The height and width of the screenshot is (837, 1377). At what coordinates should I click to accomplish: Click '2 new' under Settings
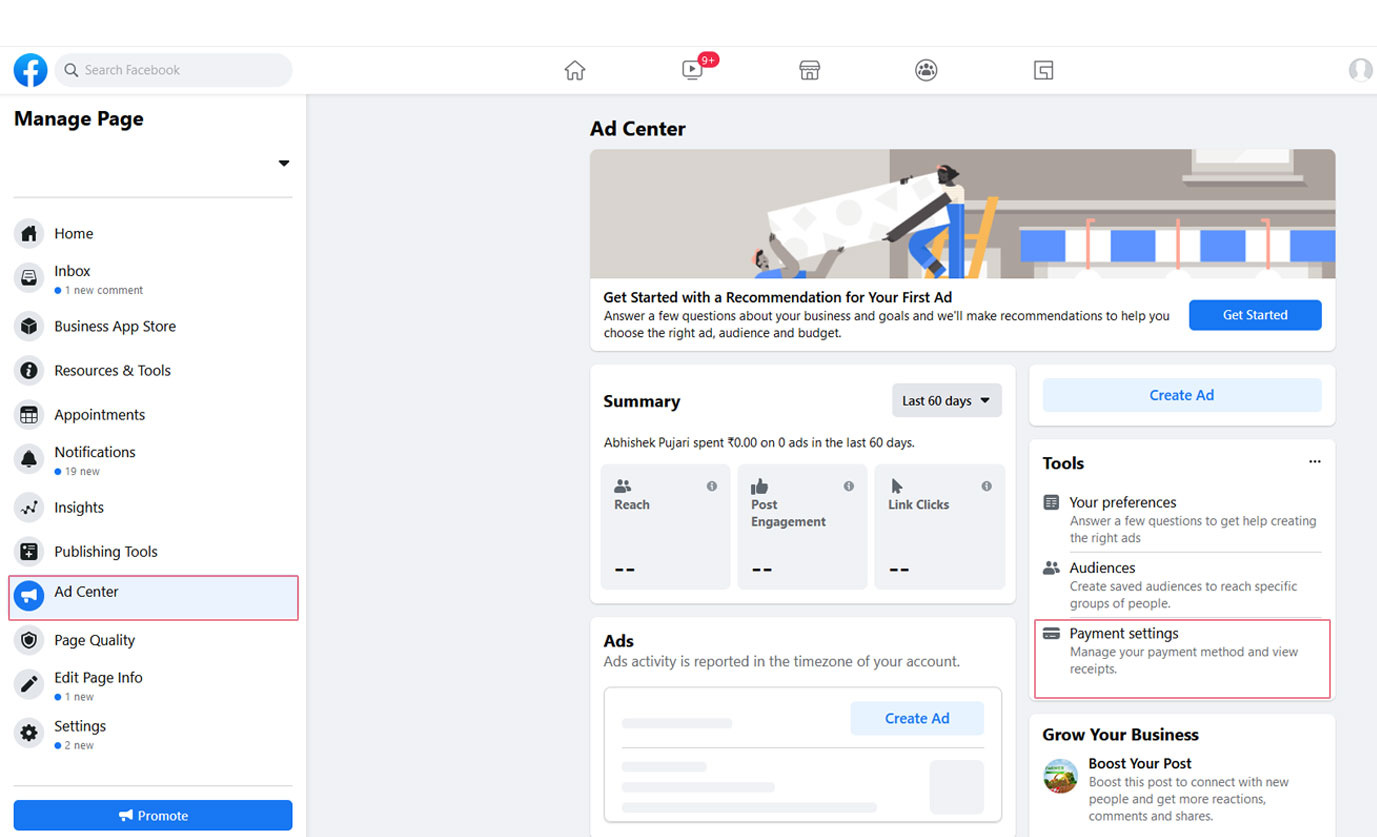tap(80, 745)
